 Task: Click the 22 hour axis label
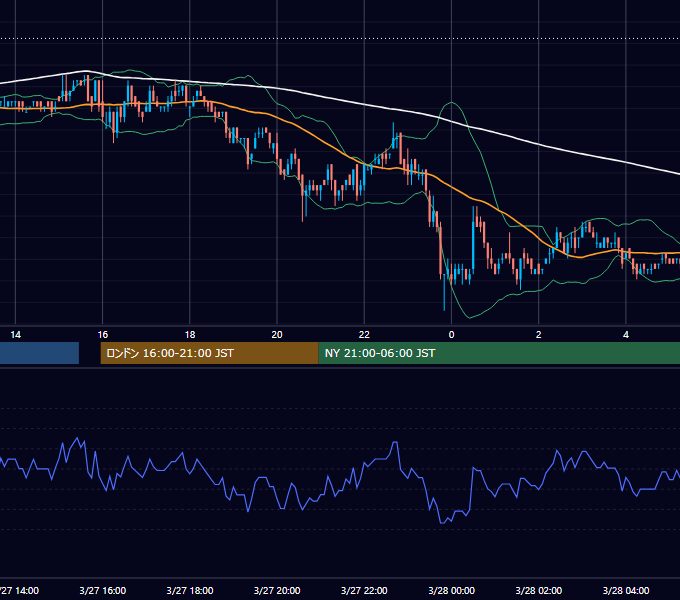pyautogui.click(x=364, y=335)
